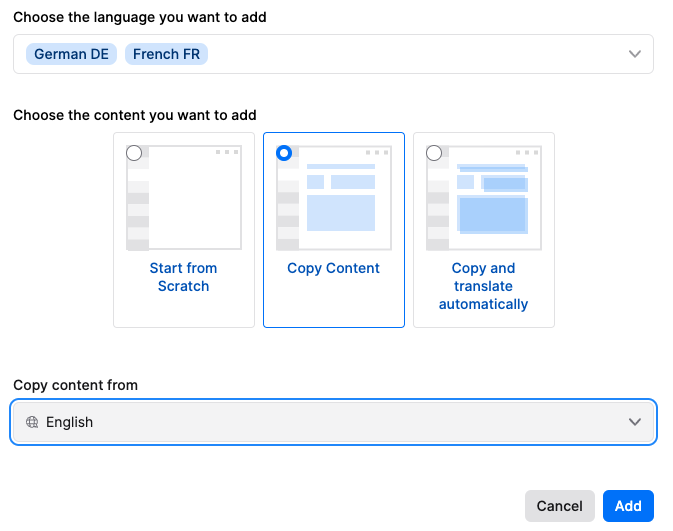
Task: Click the French FR language tag
Action: (167, 54)
